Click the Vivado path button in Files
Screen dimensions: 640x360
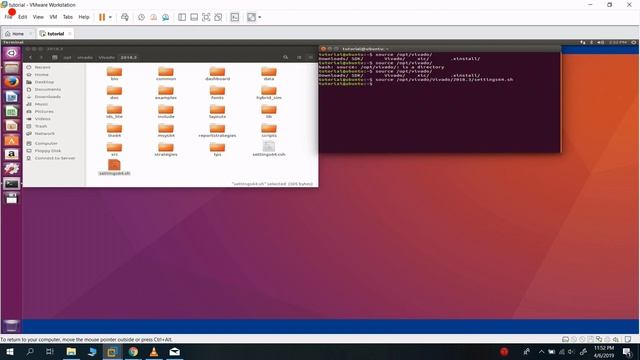pyautogui.click(x=107, y=58)
